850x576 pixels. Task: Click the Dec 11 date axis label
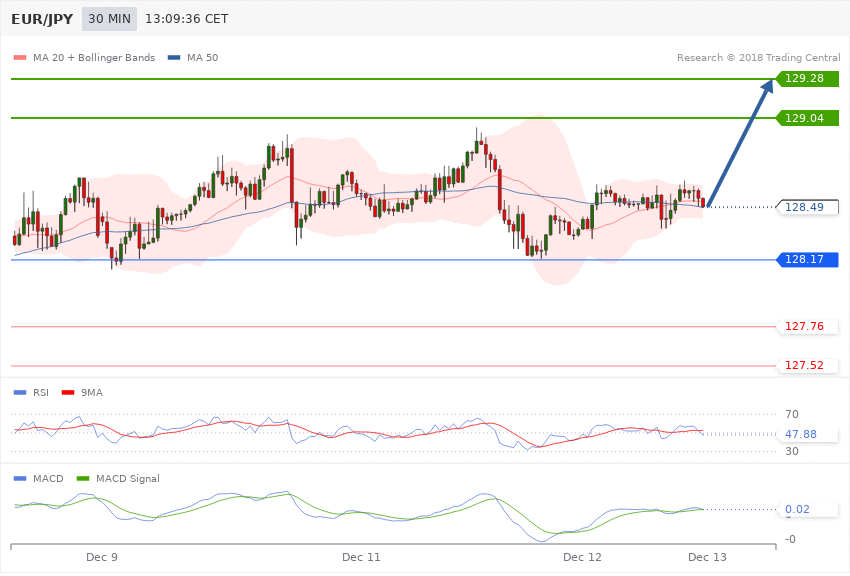(x=361, y=557)
